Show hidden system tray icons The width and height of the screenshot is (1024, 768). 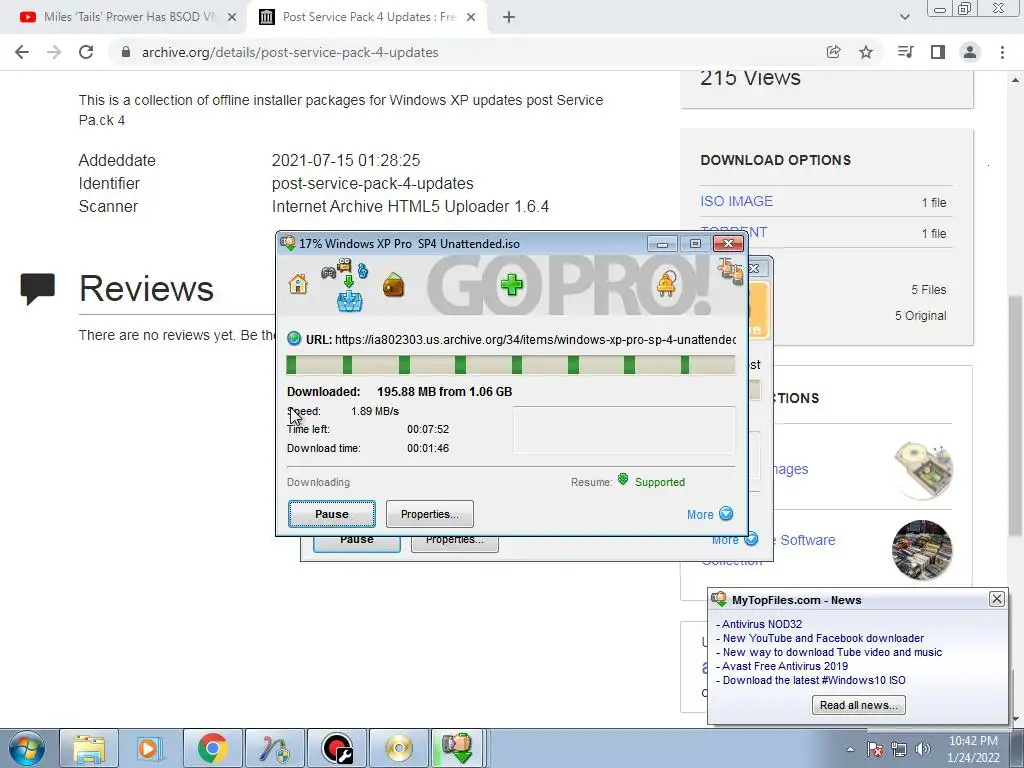point(850,749)
